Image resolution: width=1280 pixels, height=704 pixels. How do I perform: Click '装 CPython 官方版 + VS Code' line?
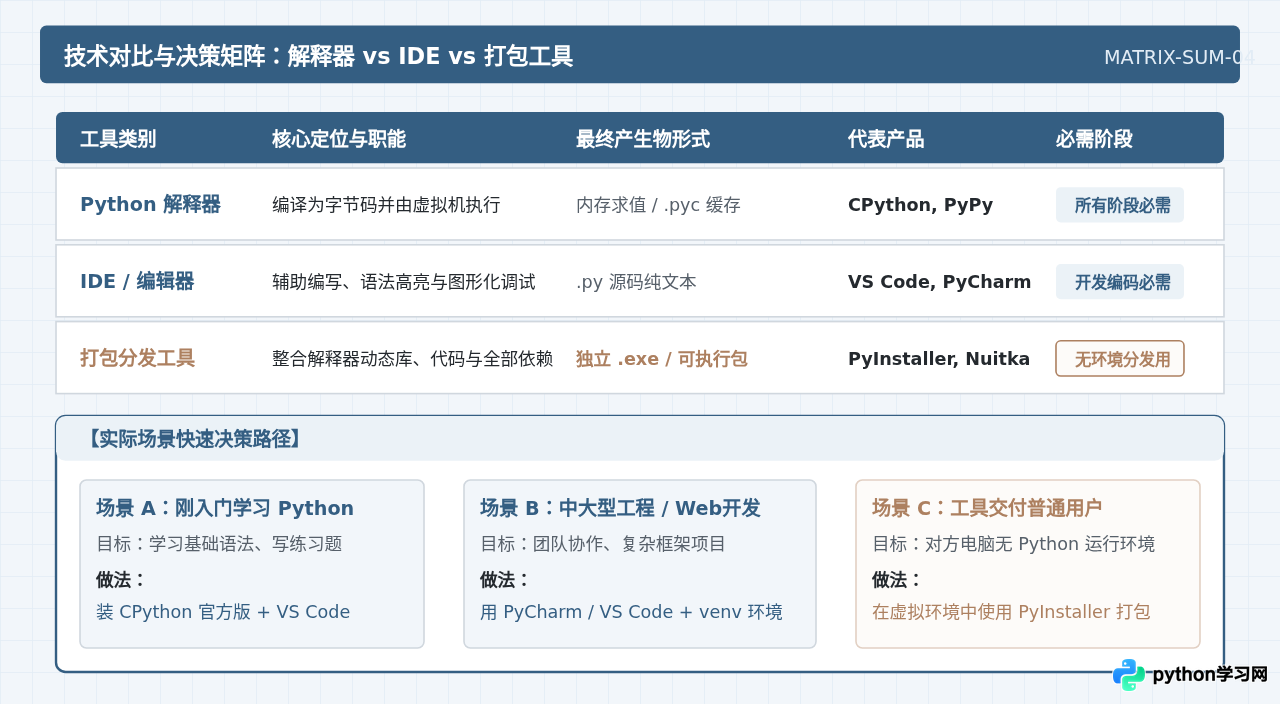(x=223, y=612)
